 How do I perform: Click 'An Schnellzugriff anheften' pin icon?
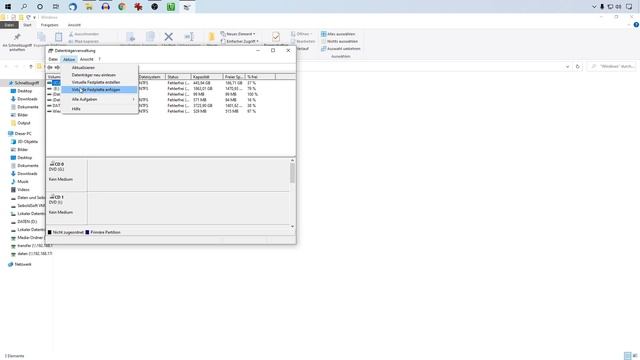[x=17, y=37]
